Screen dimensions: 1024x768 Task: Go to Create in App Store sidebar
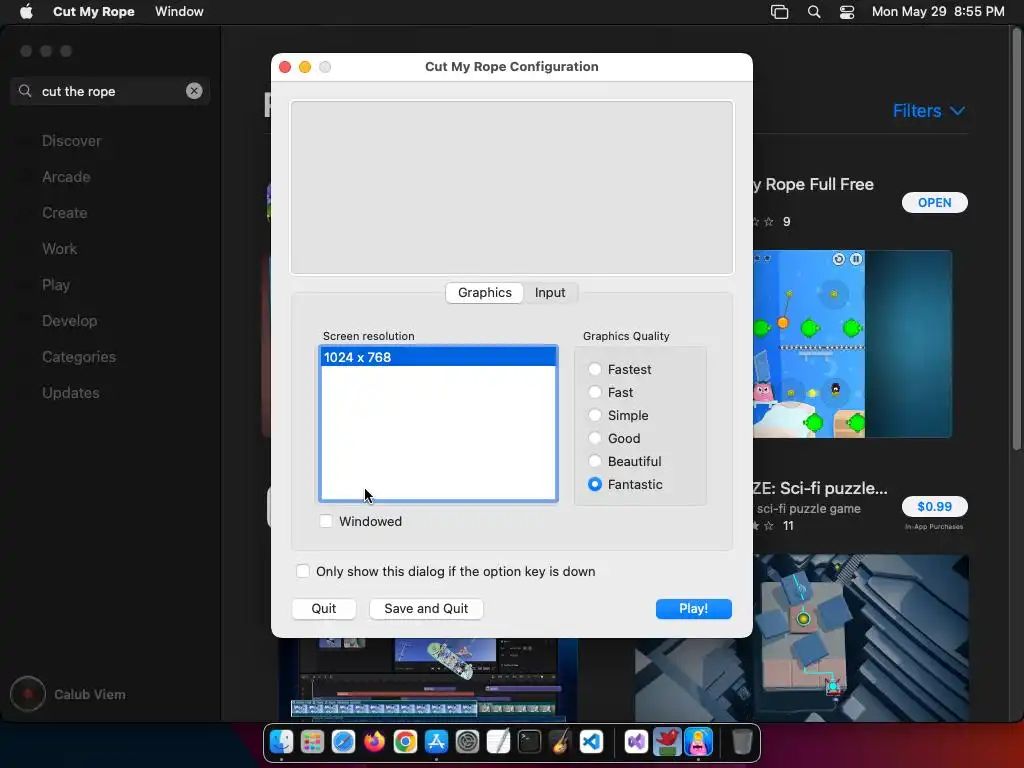point(65,213)
